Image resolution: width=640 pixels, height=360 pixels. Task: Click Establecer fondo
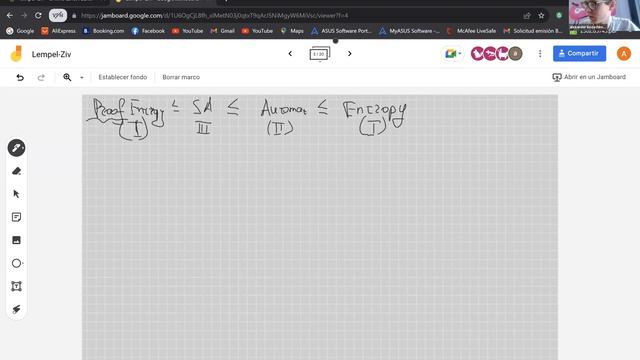click(x=122, y=77)
